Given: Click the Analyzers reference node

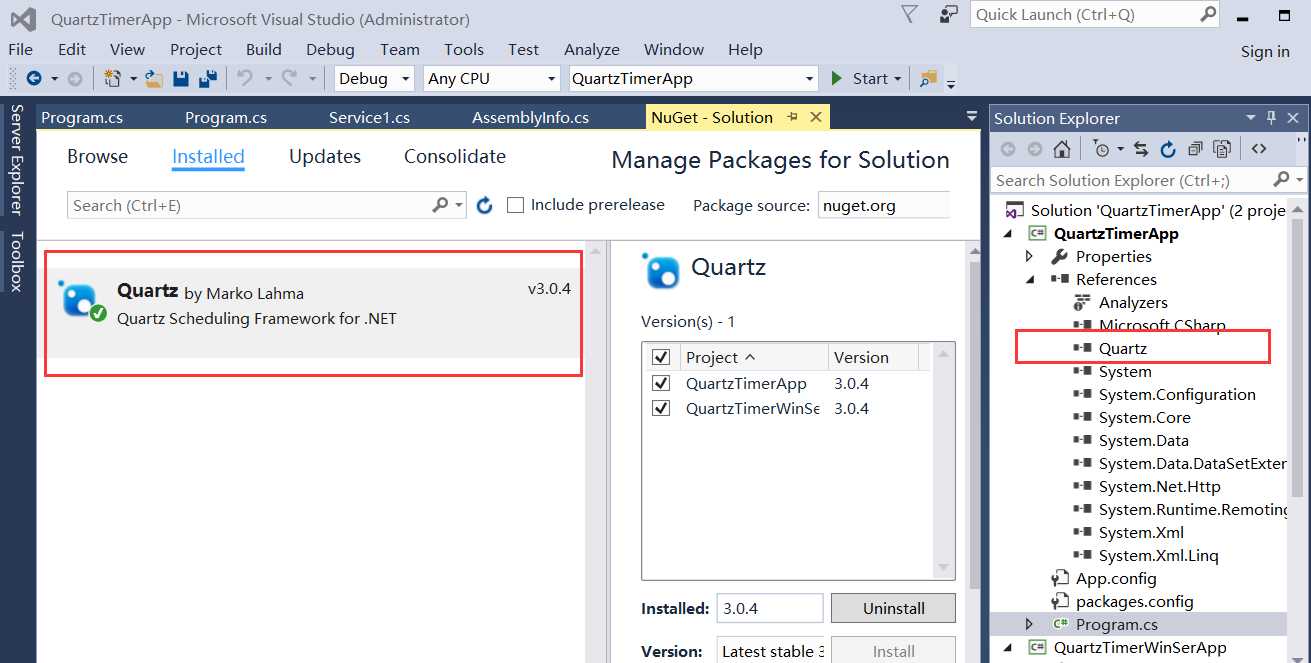Looking at the screenshot, I should (1133, 302).
